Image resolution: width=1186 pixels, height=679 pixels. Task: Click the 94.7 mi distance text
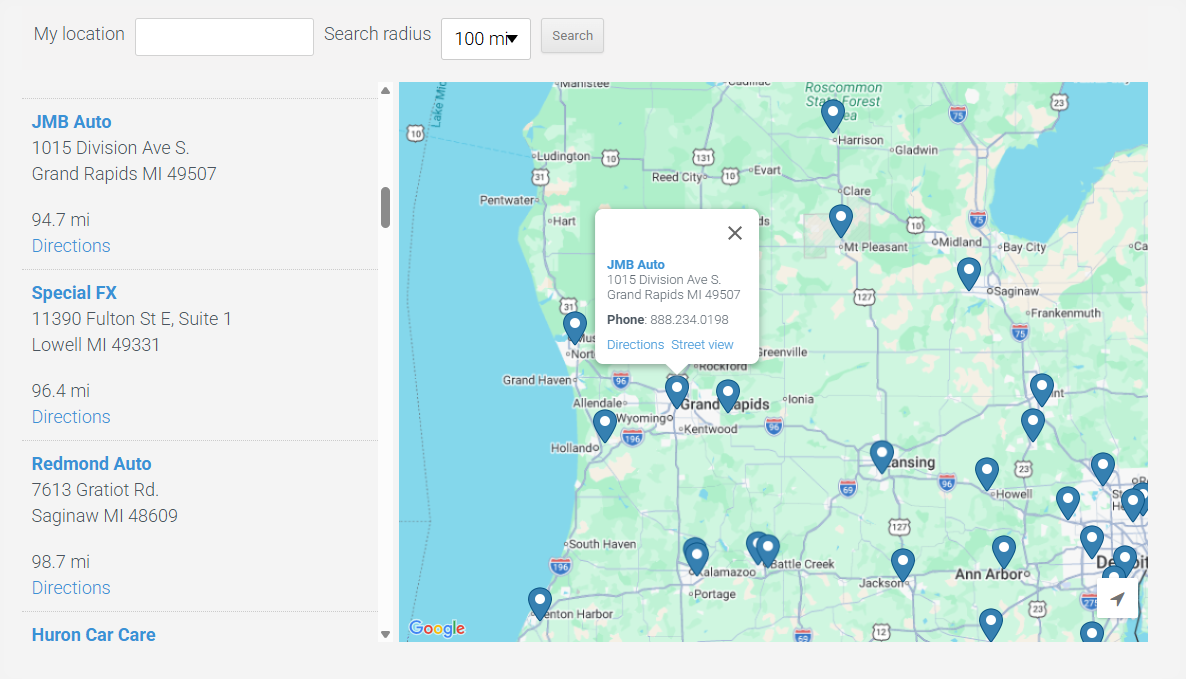point(61,220)
